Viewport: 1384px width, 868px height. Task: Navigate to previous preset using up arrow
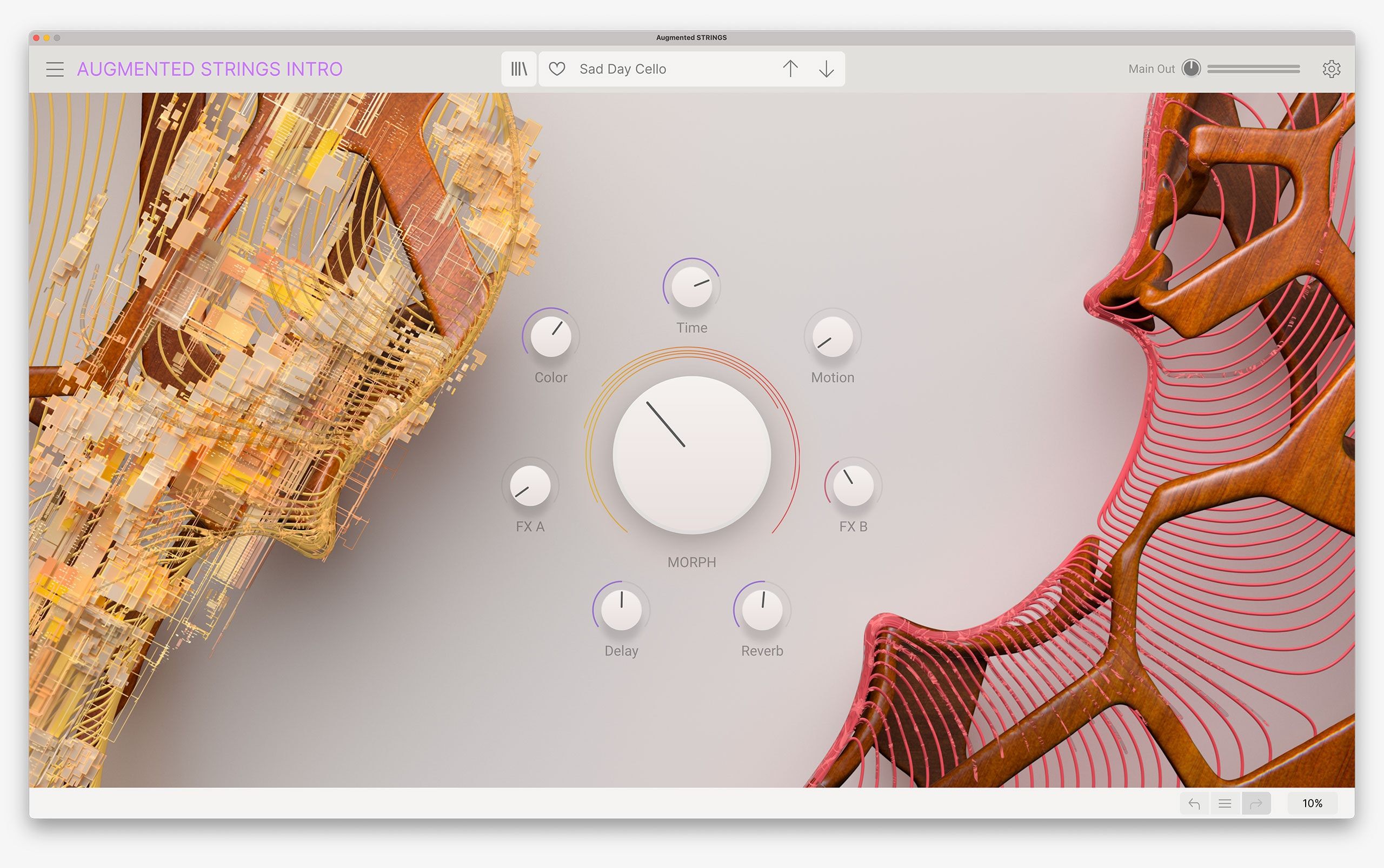[790, 69]
